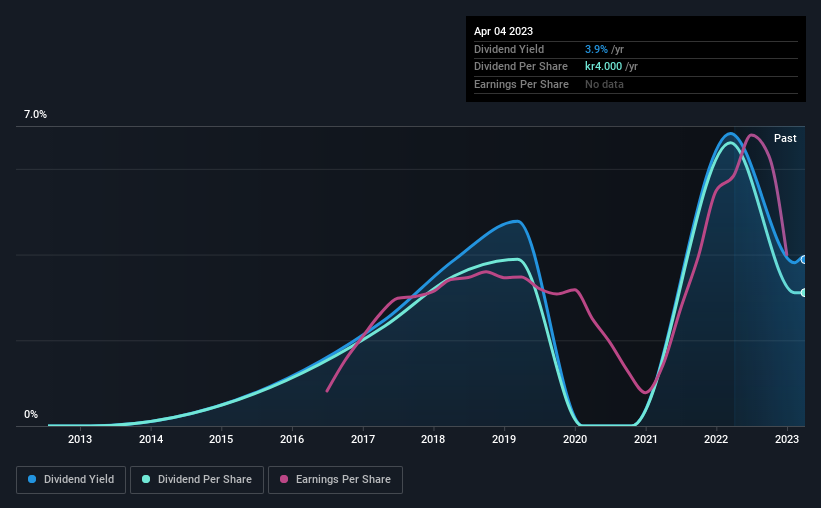The image size is (821, 508).
Task: Click the 2019 label on the time axis
Action: [x=504, y=439]
